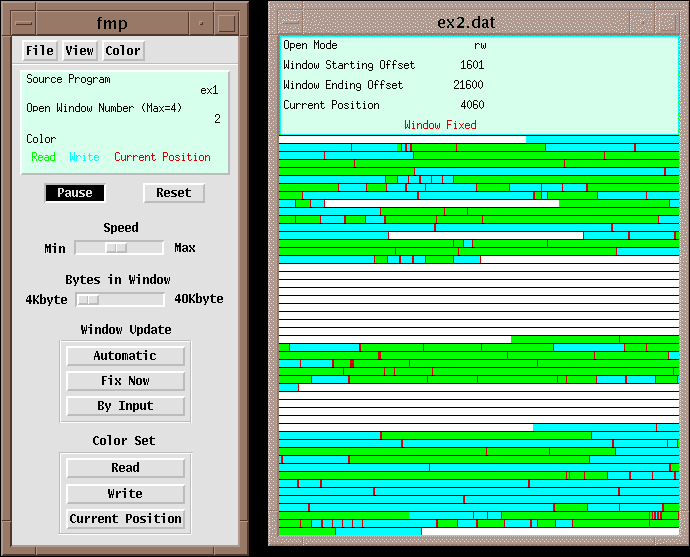The height and width of the screenshot is (557, 690).
Task: Open the Color menu
Action: 123,50
